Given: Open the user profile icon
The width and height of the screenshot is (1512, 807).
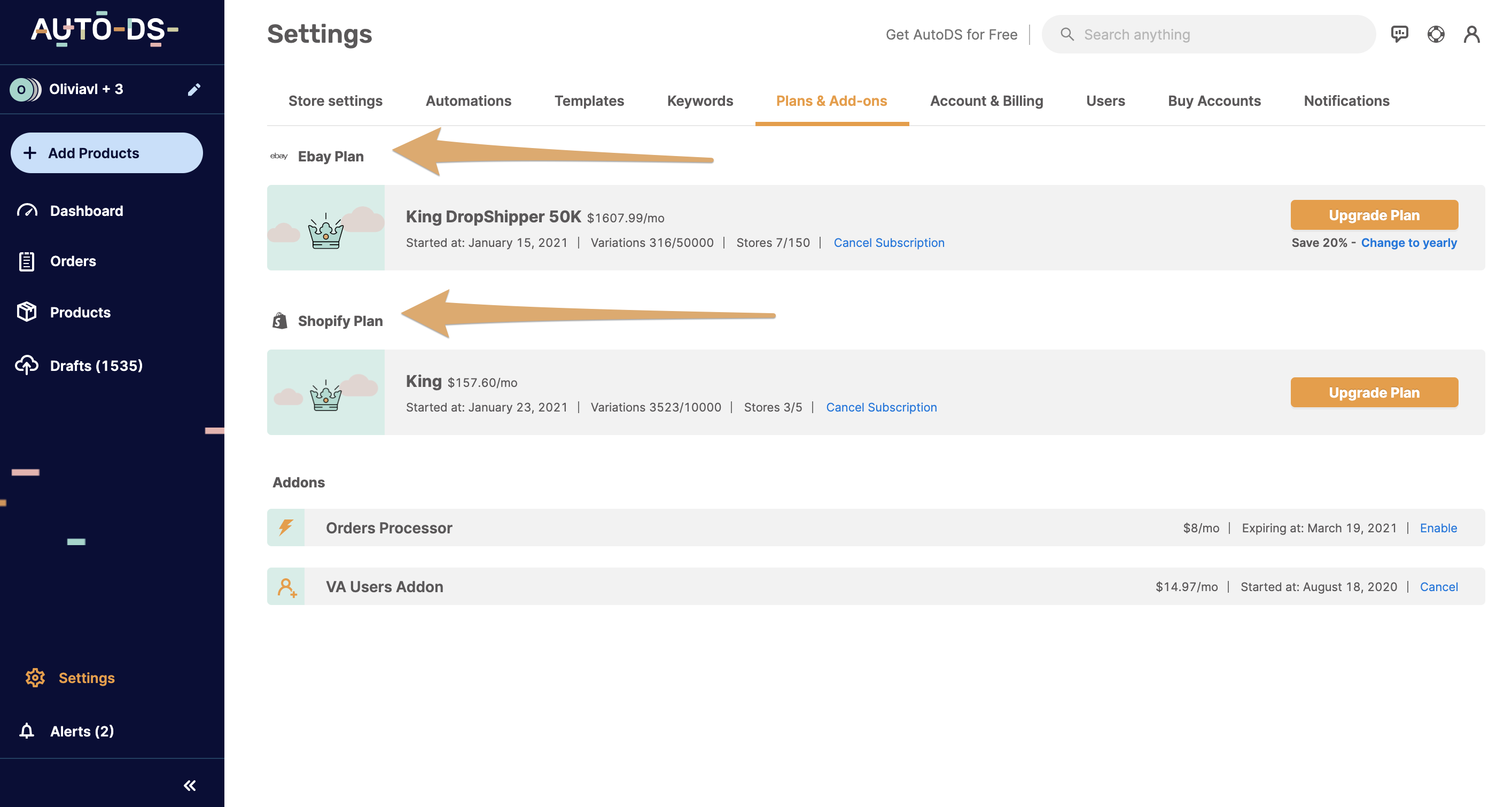Looking at the screenshot, I should (1471, 34).
